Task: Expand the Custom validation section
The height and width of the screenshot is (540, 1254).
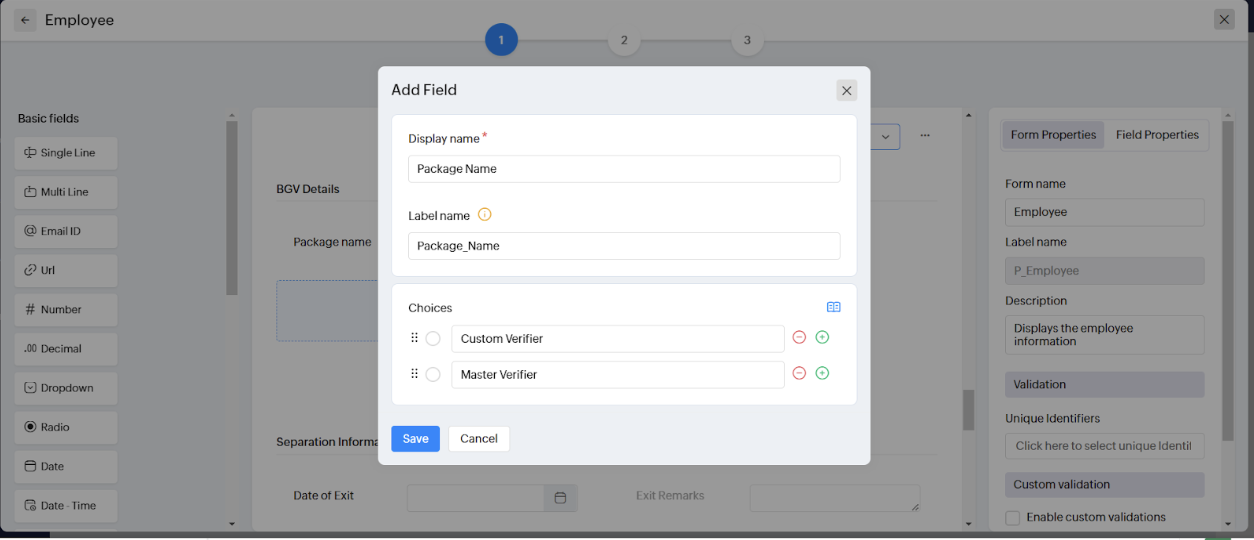Action: [1104, 485]
